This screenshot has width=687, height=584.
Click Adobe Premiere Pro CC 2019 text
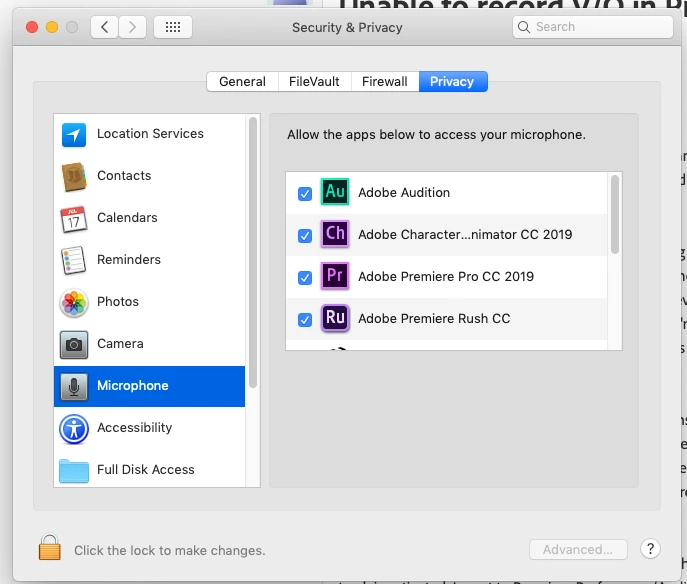[446, 277]
